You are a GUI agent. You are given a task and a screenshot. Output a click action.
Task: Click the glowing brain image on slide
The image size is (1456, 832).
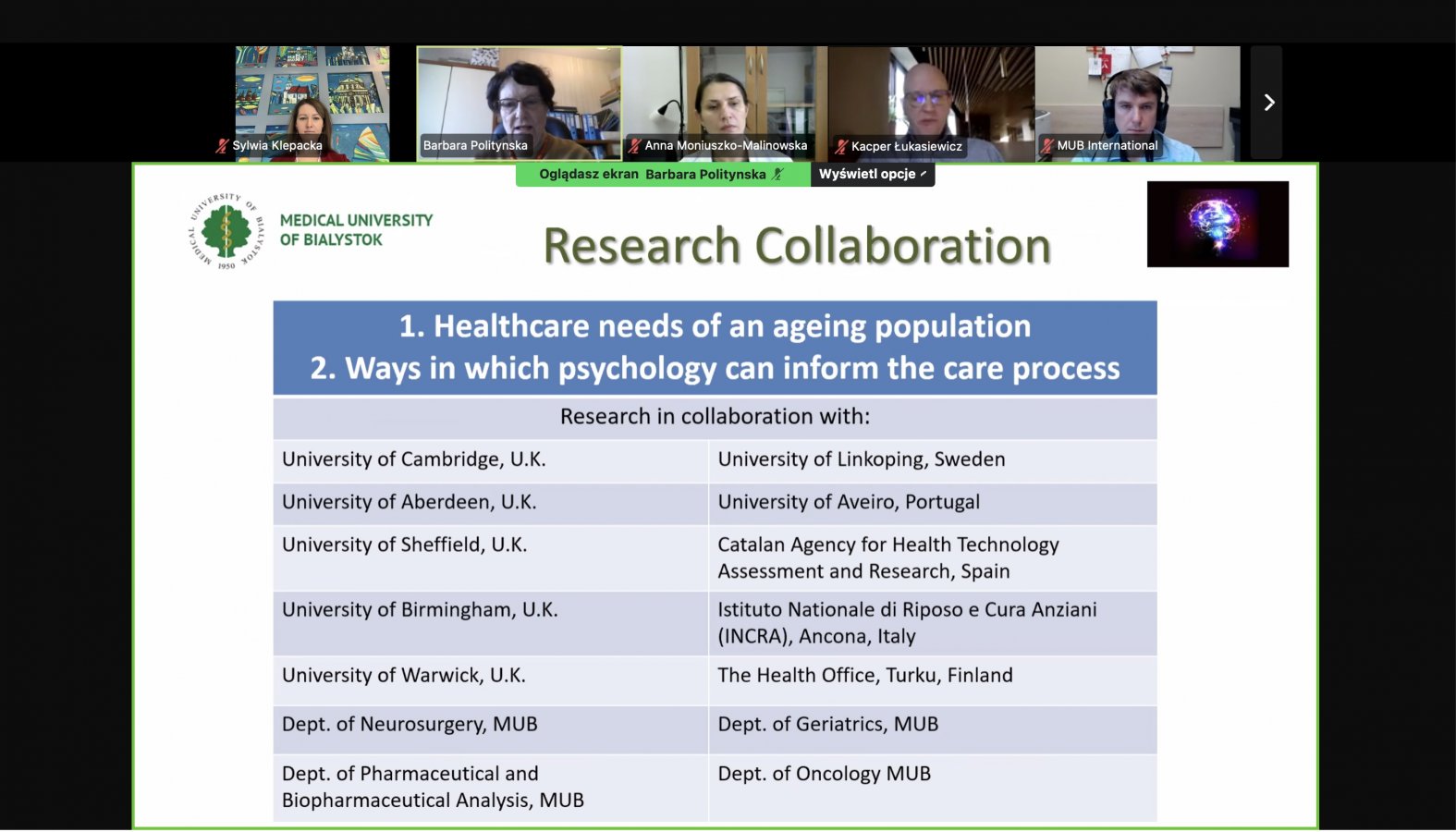coord(1217,225)
